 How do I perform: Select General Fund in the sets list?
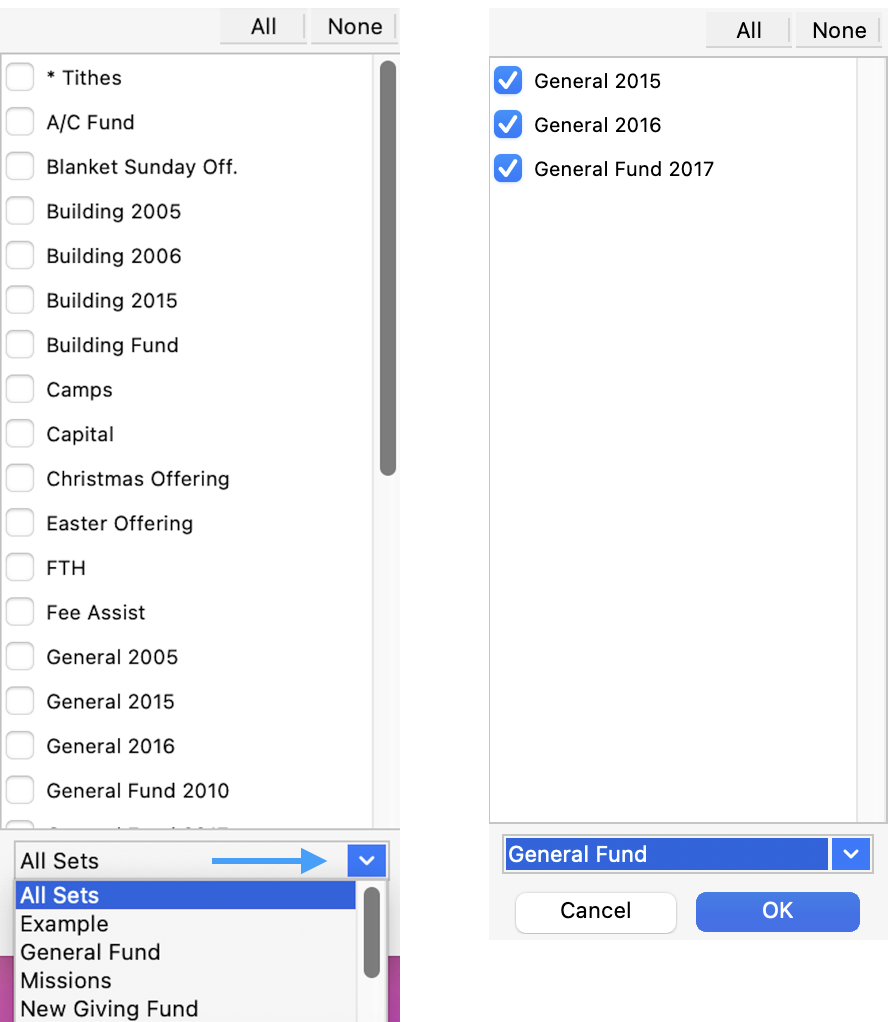point(90,952)
